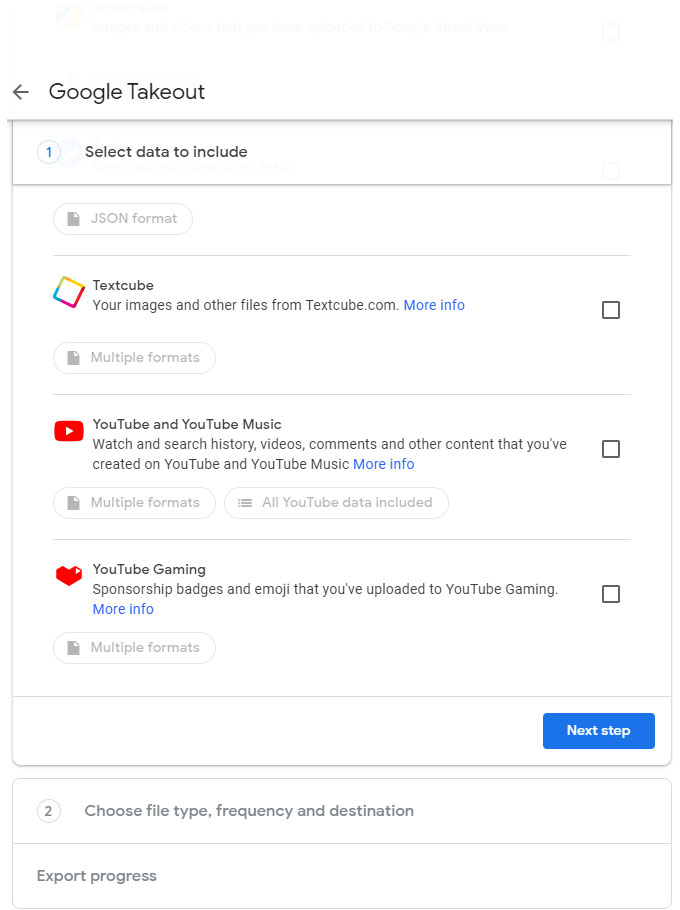The height and width of the screenshot is (910, 680).
Task: Open Textcube Multiple formats options
Action: pos(134,358)
